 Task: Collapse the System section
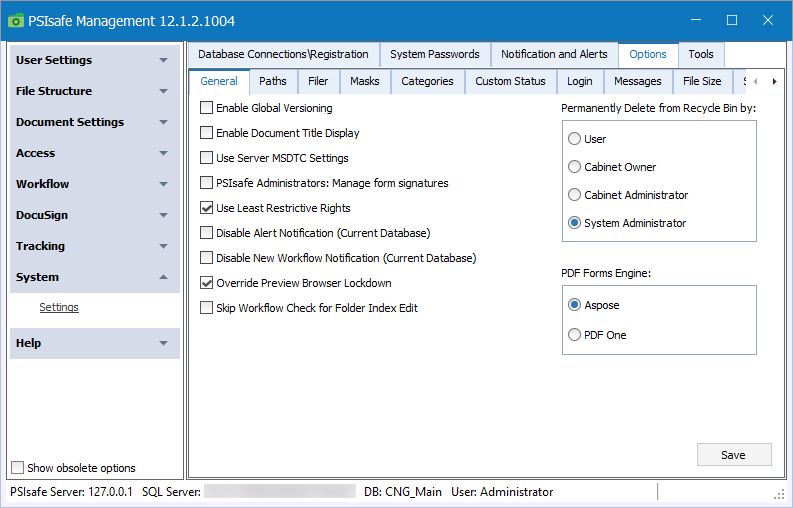95,277
